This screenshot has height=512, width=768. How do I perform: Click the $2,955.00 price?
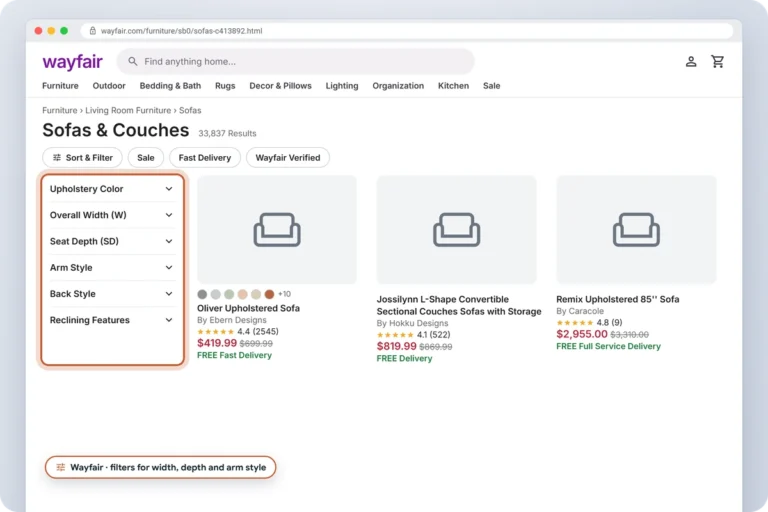click(x=582, y=334)
